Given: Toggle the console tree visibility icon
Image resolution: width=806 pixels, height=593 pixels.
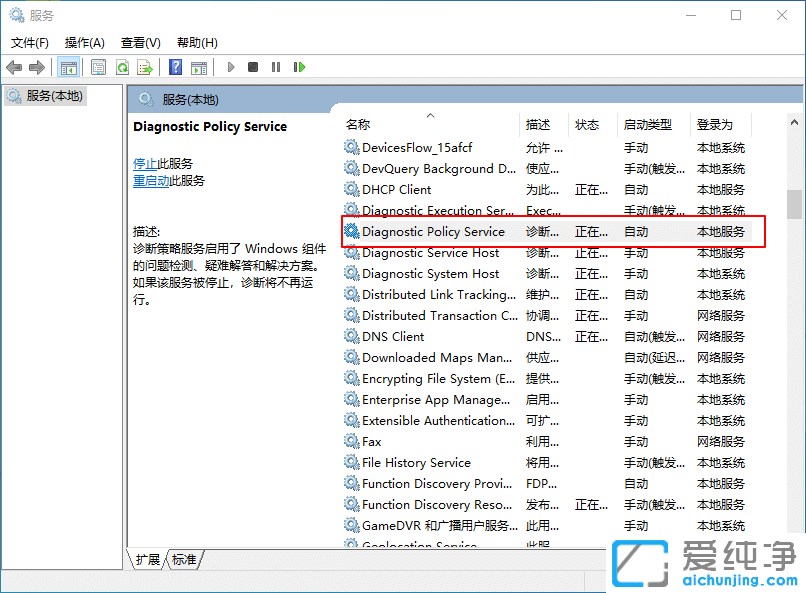Looking at the screenshot, I should coord(68,67).
